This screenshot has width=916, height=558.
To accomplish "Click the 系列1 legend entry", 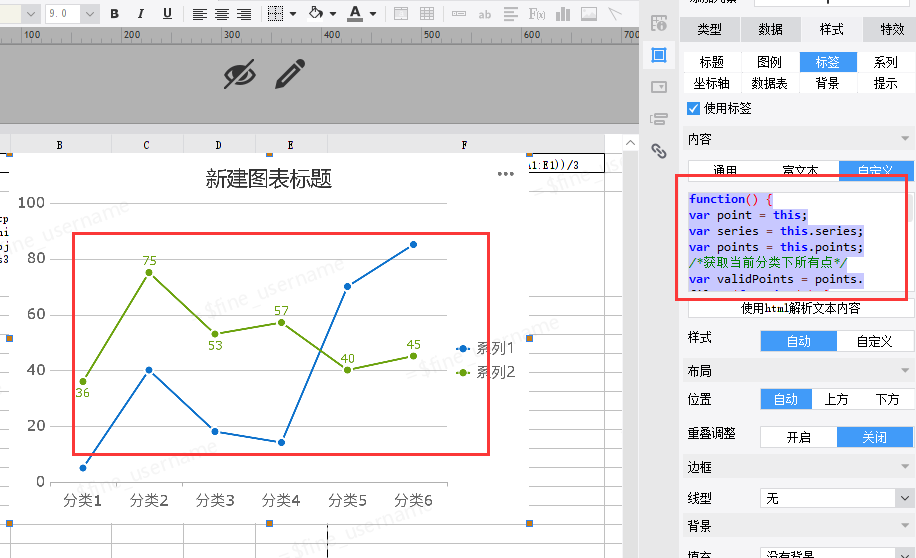I will pyautogui.click(x=485, y=348).
